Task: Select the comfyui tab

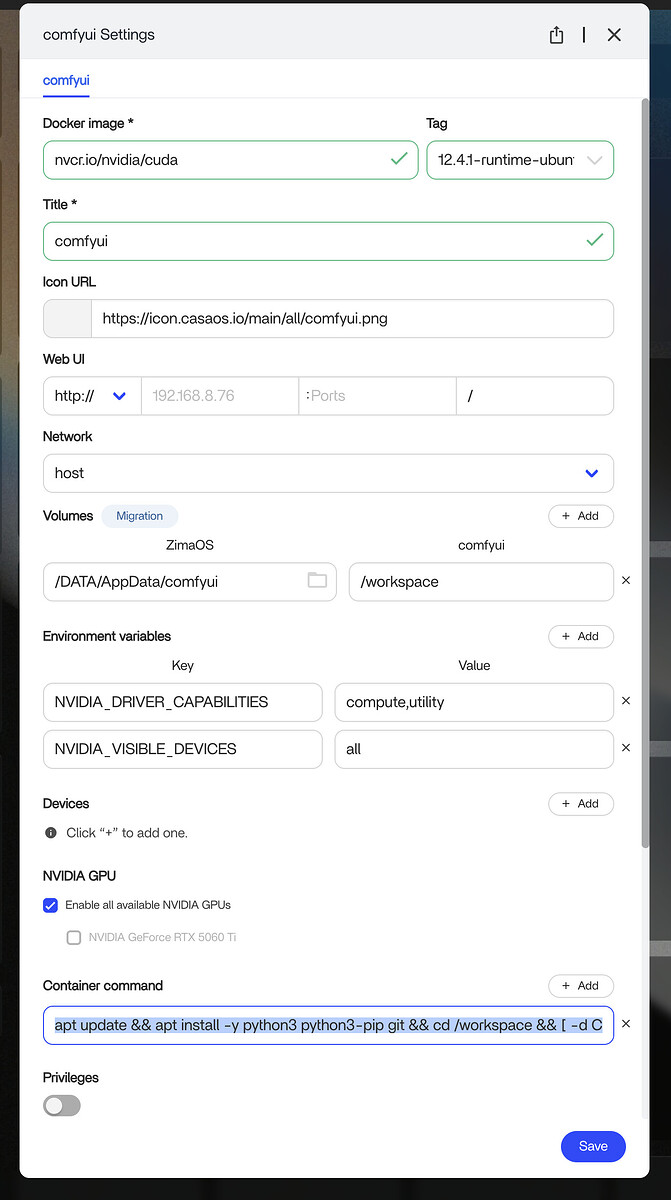Action: (x=66, y=80)
